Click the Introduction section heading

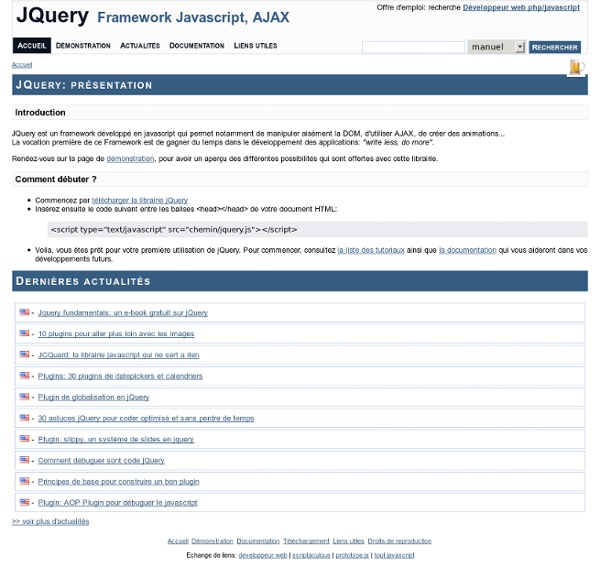(x=40, y=112)
